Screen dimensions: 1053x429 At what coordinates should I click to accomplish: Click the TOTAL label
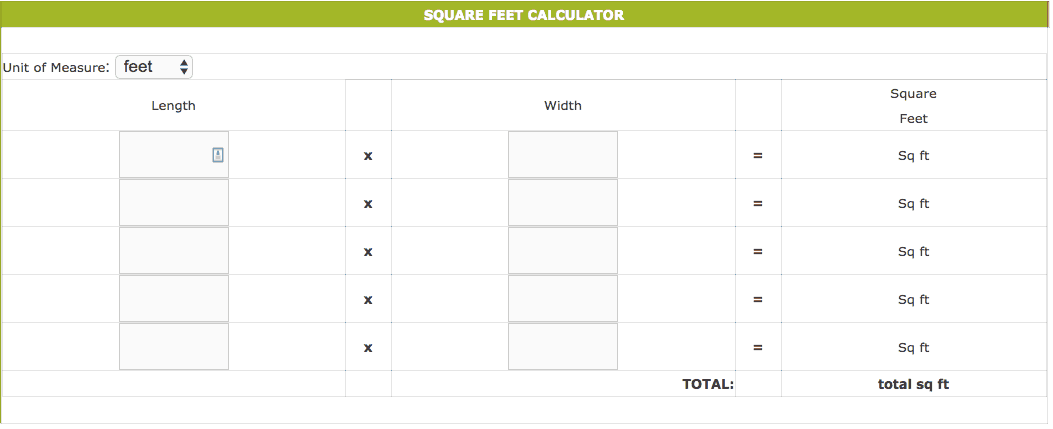click(x=707, y=384)
